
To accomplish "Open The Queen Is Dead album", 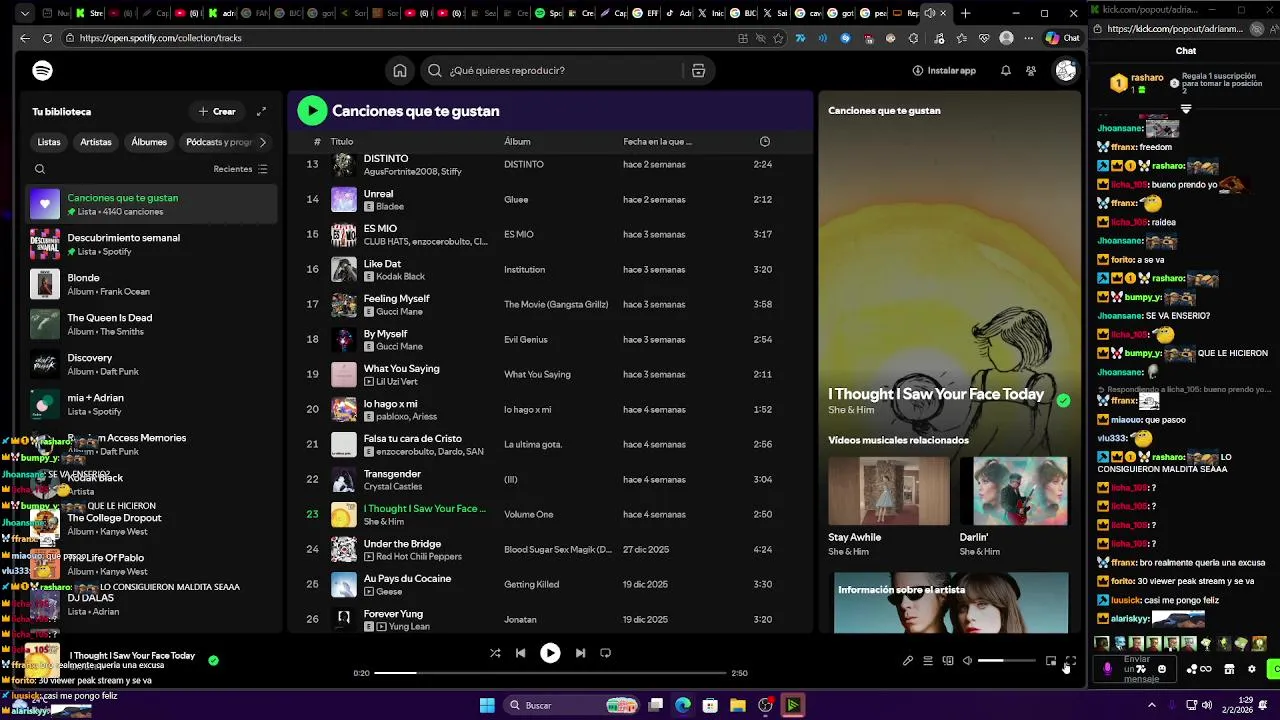I will pos(150,324).
